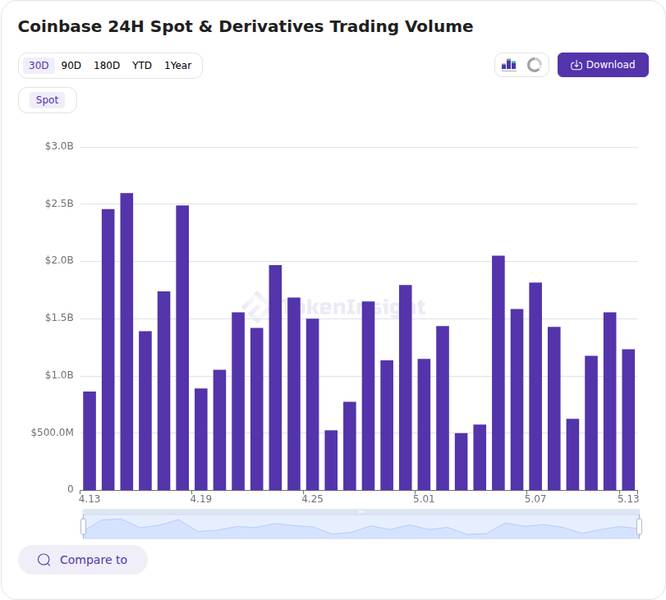Switch to the 90D time range
The width and height of the screenshot is (666, 600).
(71, 65)
